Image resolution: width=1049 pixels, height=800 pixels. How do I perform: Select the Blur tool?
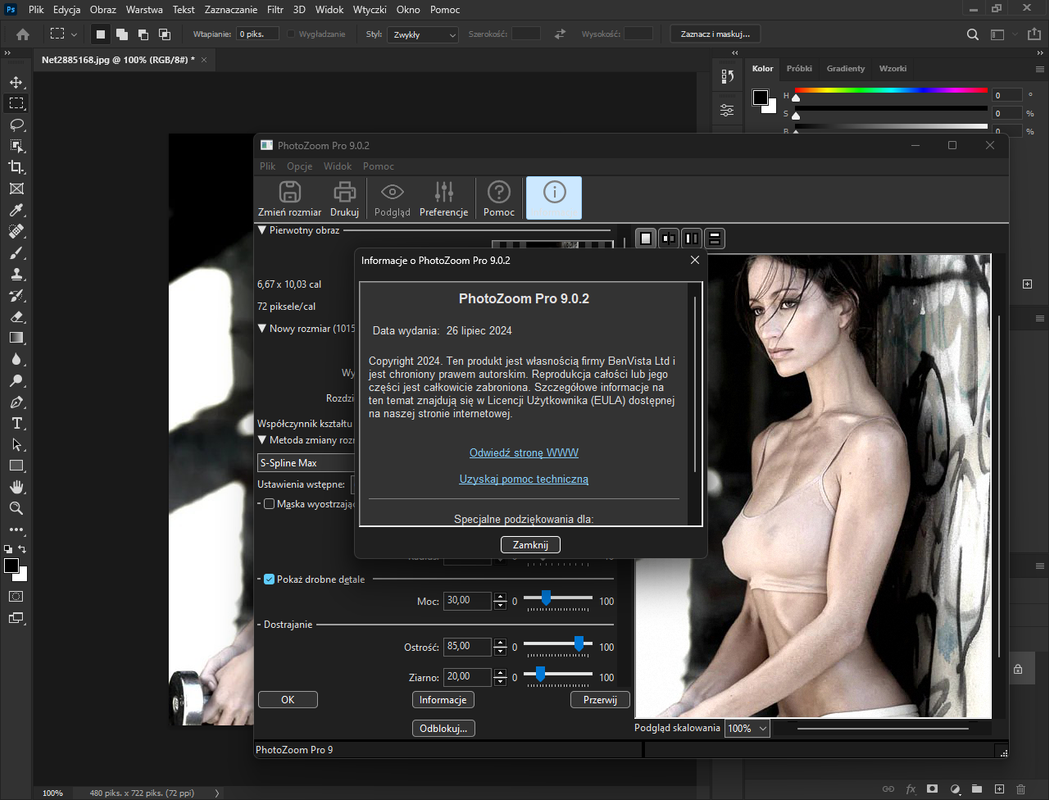click(x=16, y=359)
